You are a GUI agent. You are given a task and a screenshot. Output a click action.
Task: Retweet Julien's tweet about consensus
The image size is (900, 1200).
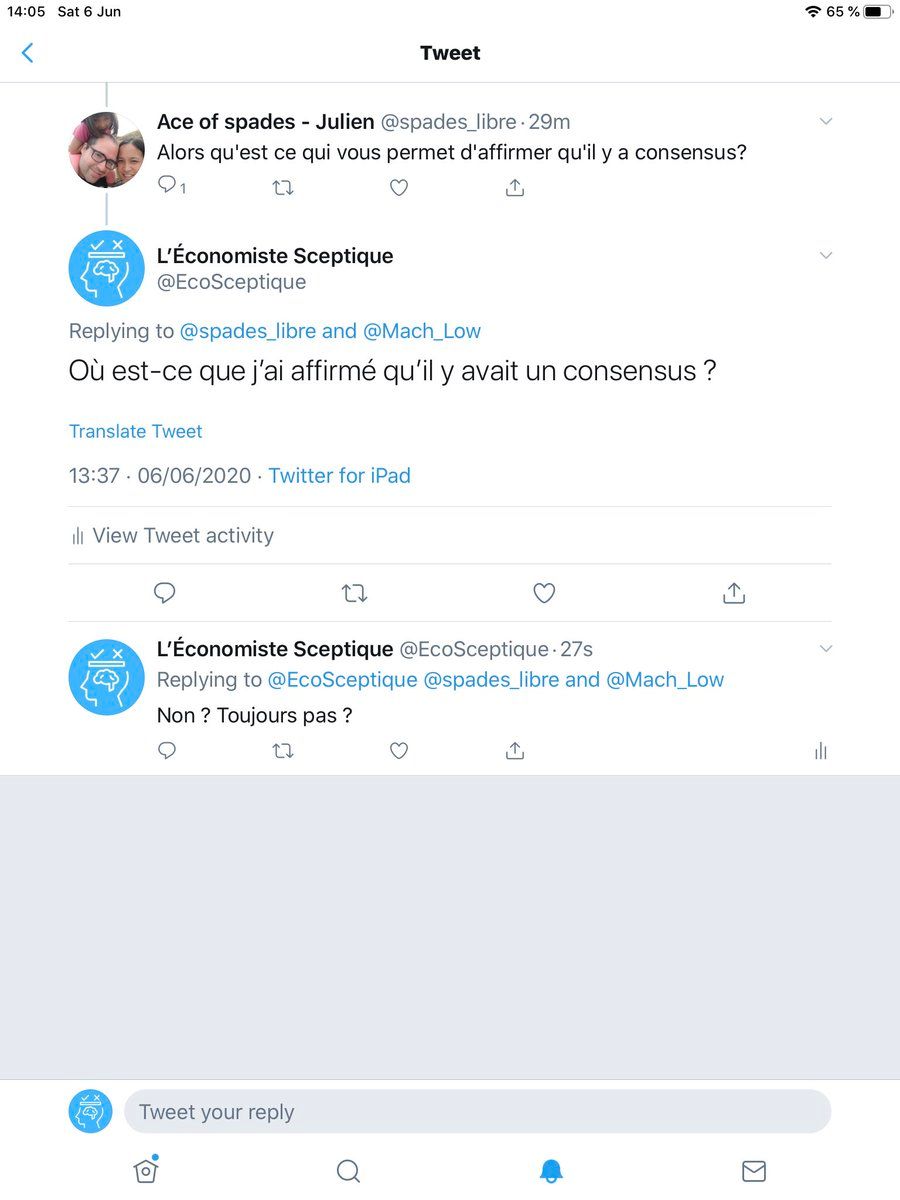coord(283,187)
